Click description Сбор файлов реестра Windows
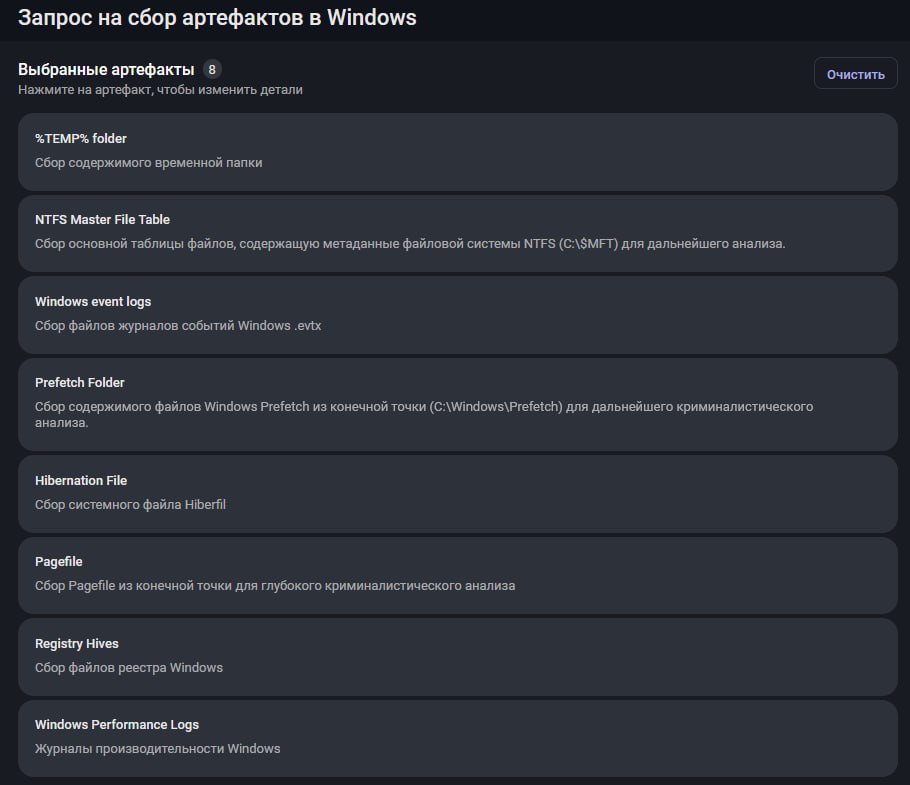Viewport: 910px width, 785px height. coord(129,668)
